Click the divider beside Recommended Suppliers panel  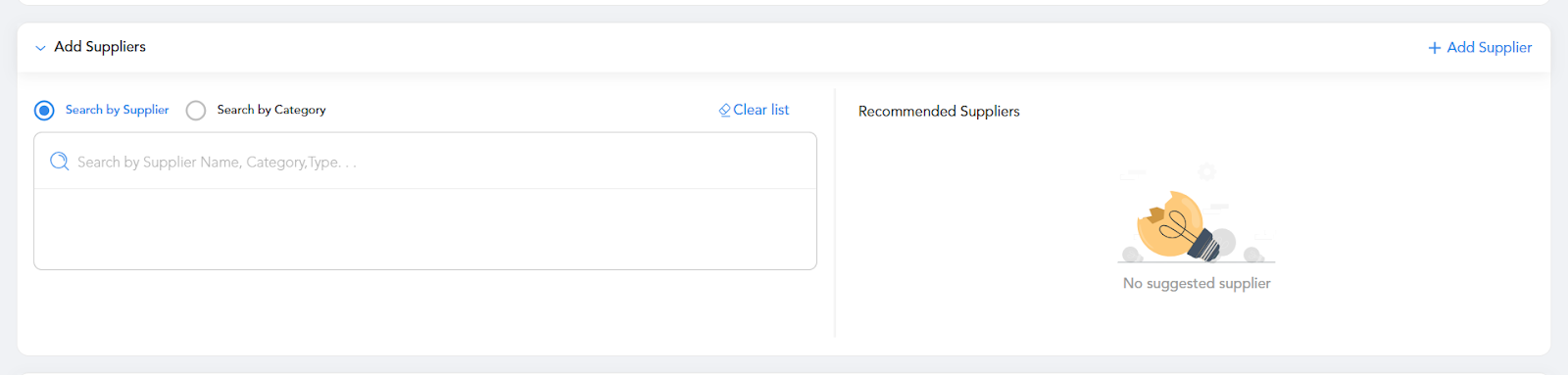pyautogui.click(x=835, y=213)
